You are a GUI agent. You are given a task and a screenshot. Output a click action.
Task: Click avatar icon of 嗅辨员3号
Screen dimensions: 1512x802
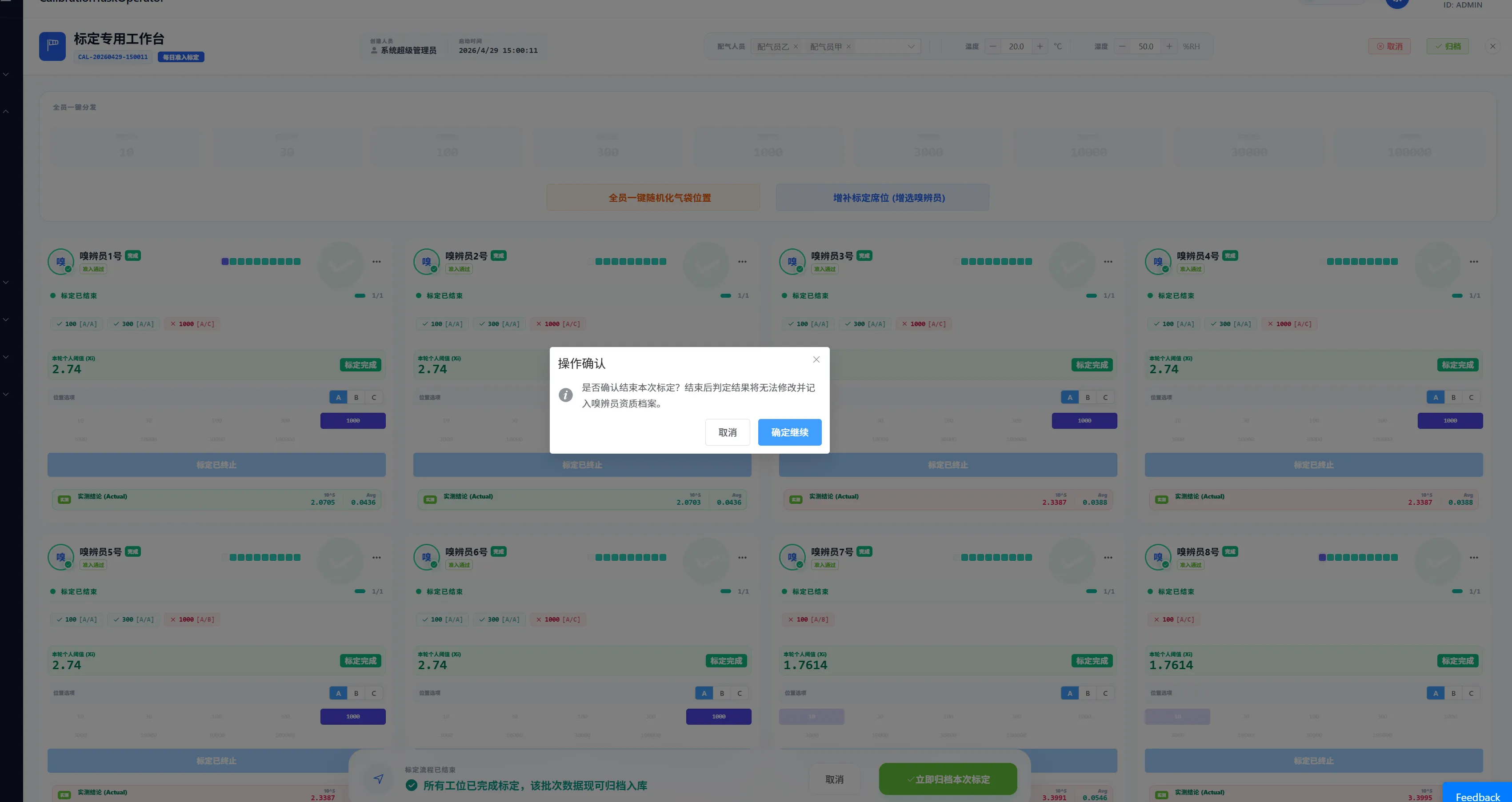tap(792, 262)
